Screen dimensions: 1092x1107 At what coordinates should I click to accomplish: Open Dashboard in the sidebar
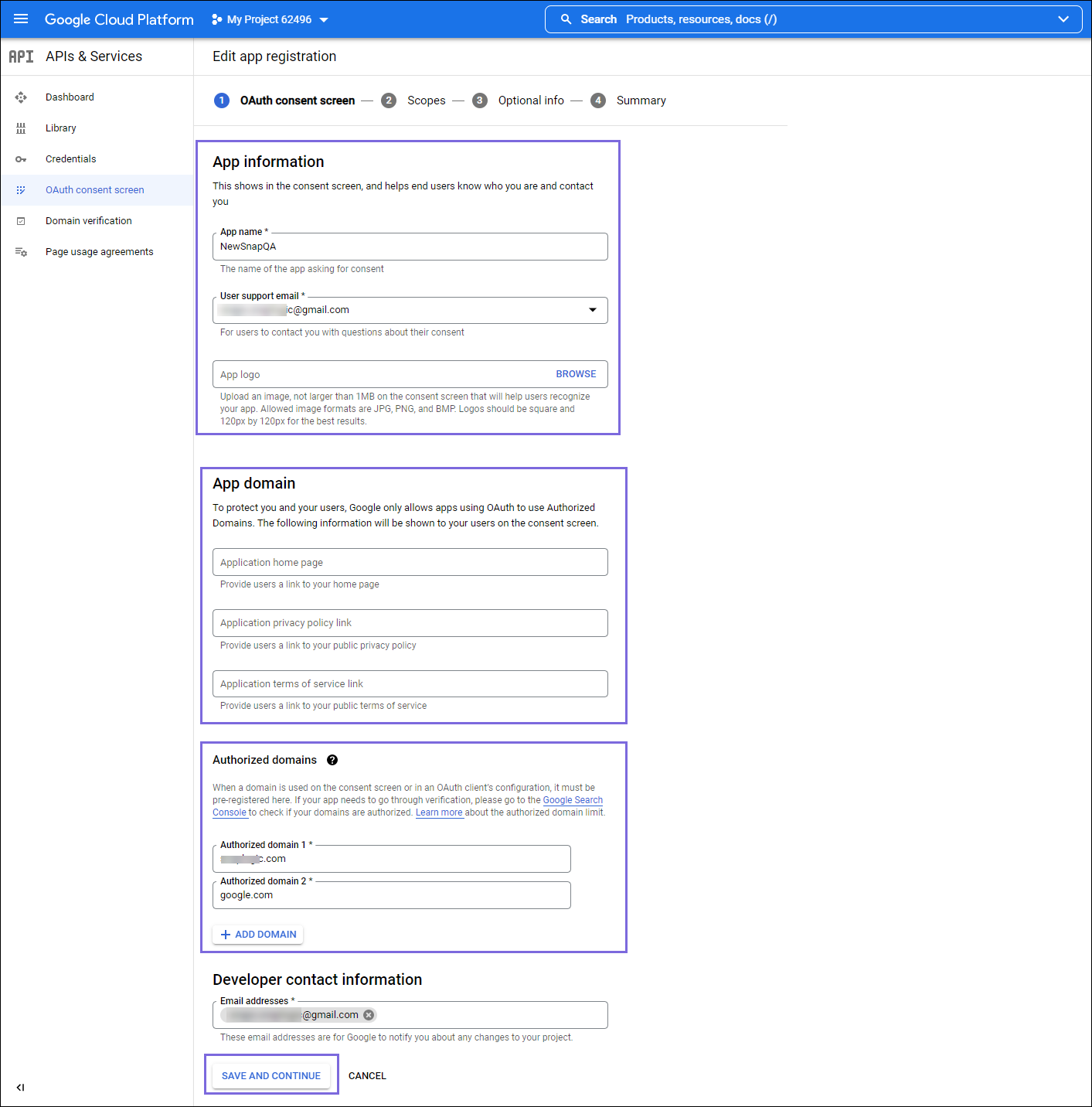pos(70,97)
